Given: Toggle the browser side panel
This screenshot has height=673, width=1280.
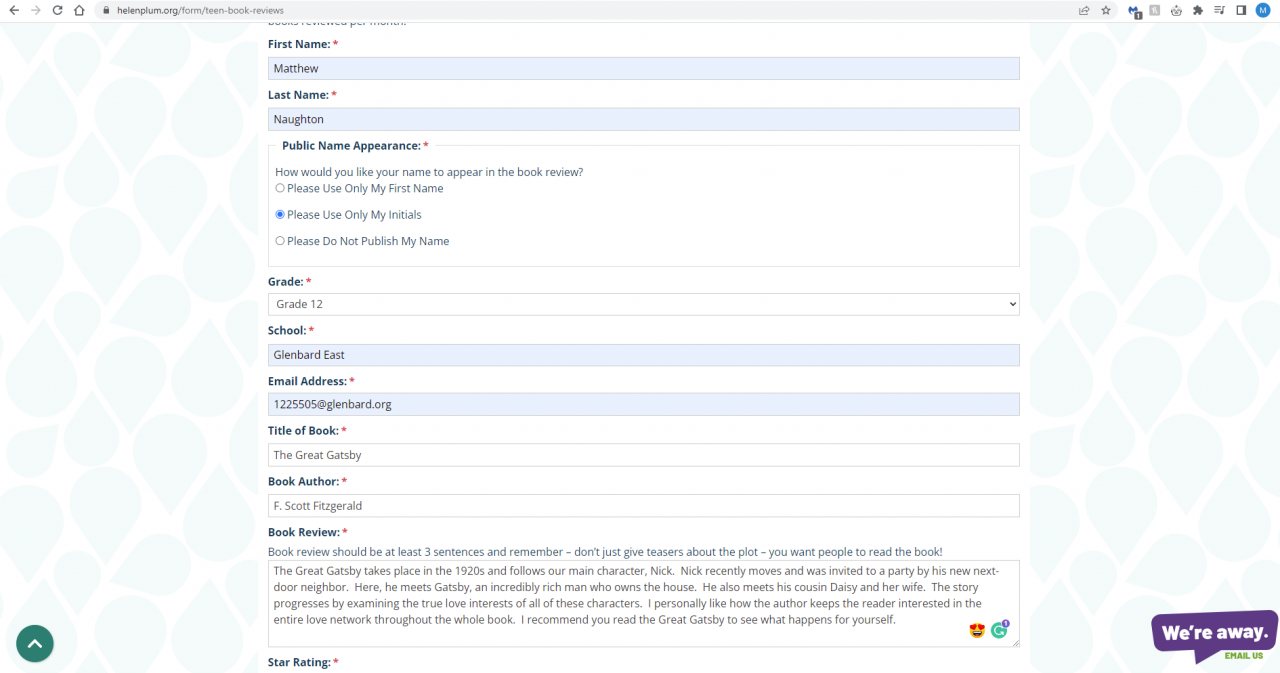Looking at the screenshot, I should [x=1241, y=10].
